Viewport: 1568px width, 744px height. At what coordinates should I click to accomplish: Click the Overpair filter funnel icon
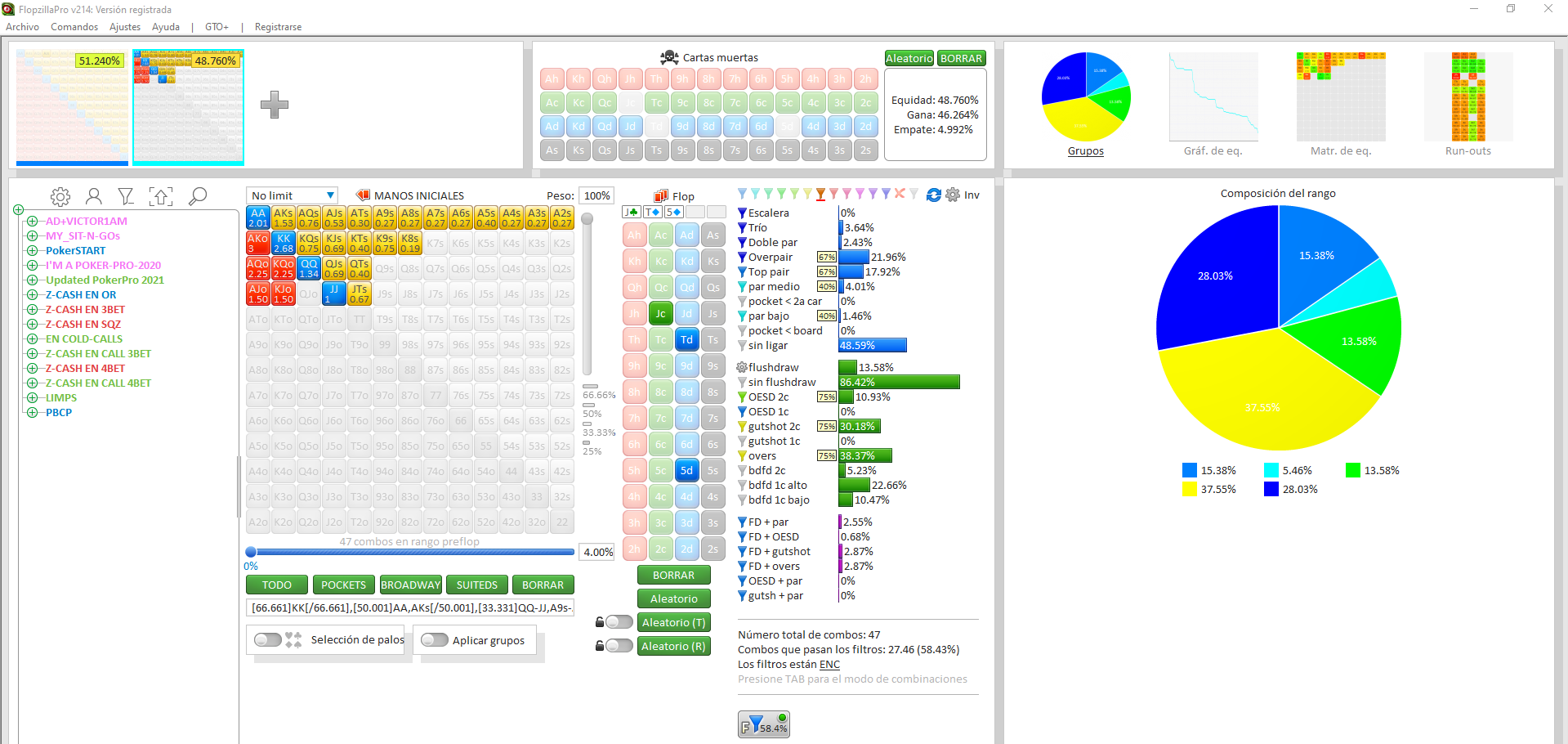[x=742, y=258]
